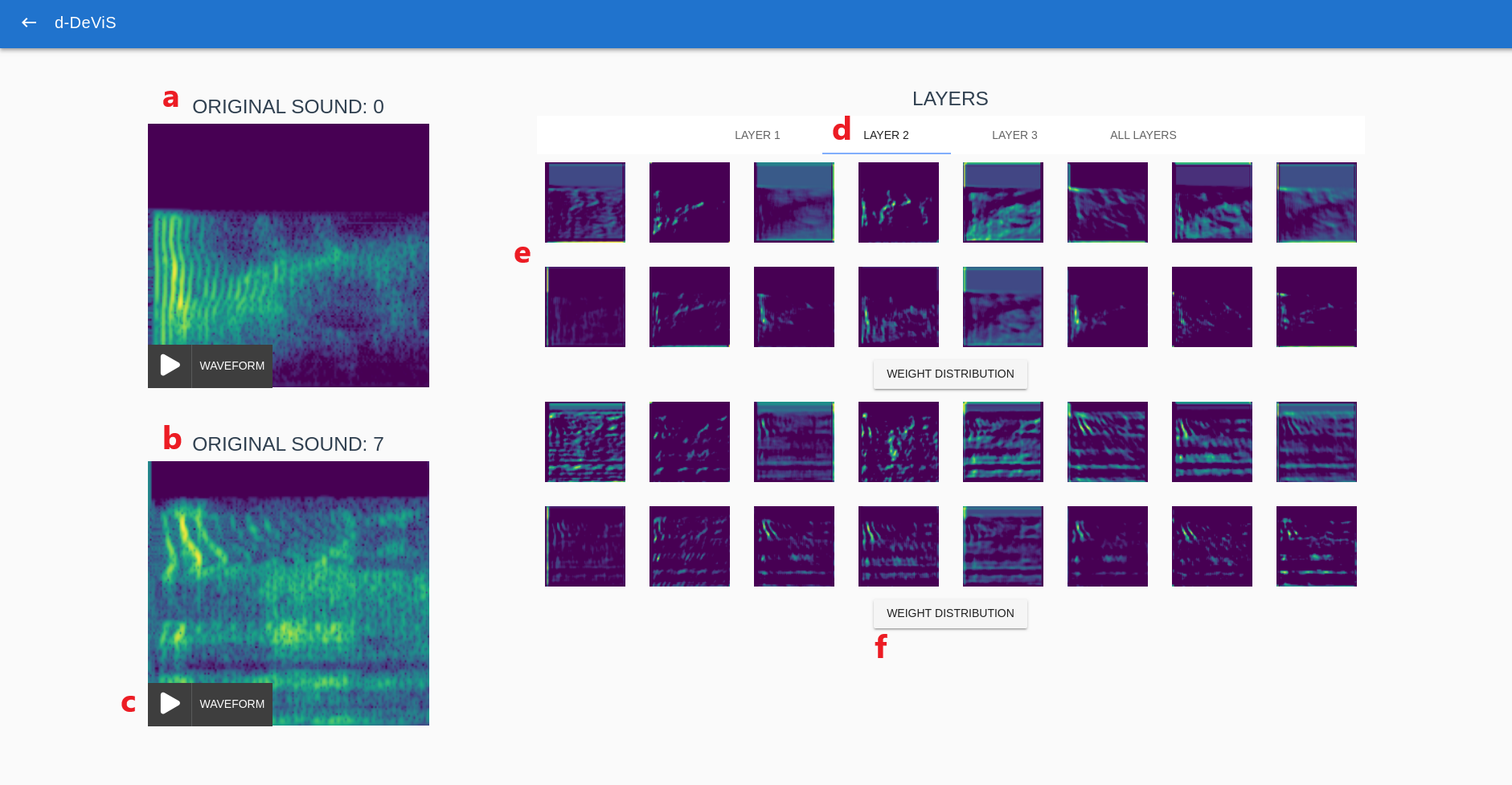The height and width of the screenshot is (785, 1512).
Task: Select fifth feature map in sound 7's bottom row
Action: [1003, 546]
